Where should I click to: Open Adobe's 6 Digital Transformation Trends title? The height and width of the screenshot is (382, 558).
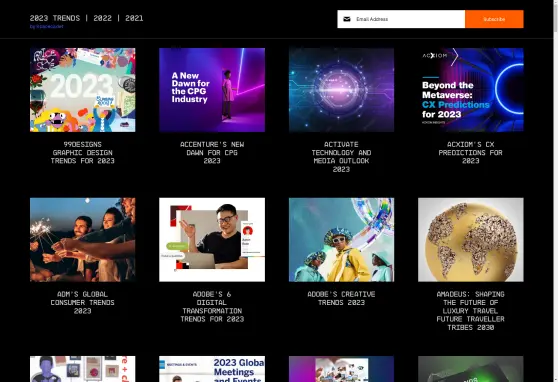(x=212, y=307)
